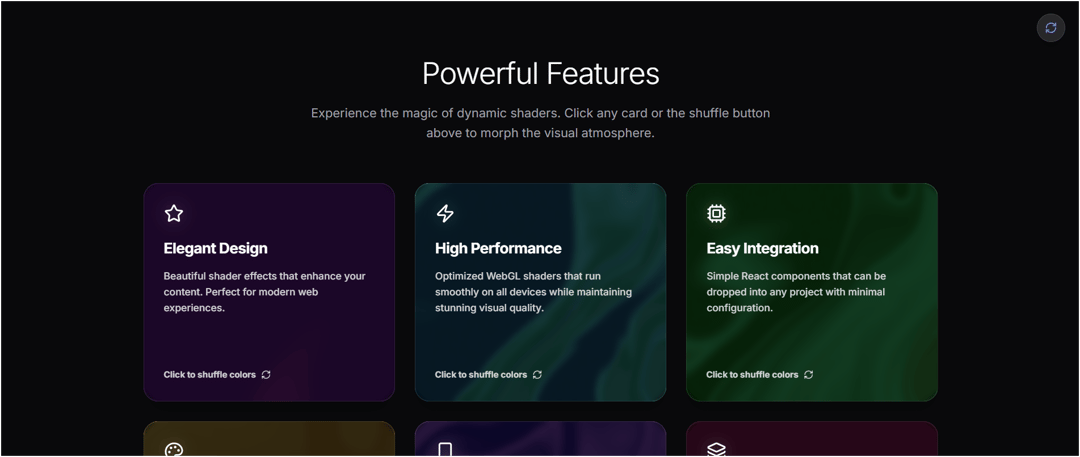Select the High Performance card title

click(498, 248)
